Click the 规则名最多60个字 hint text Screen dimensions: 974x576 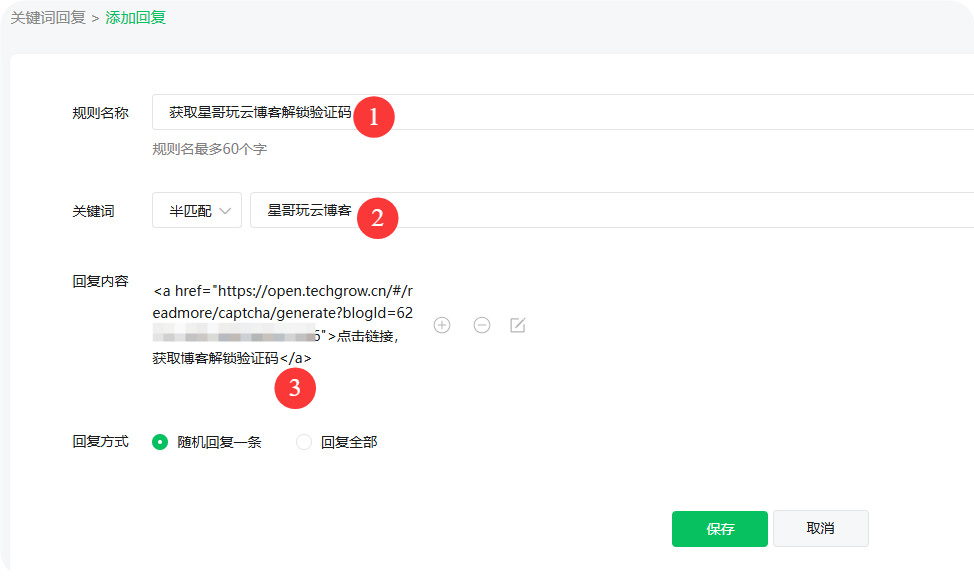coord(210,149)
